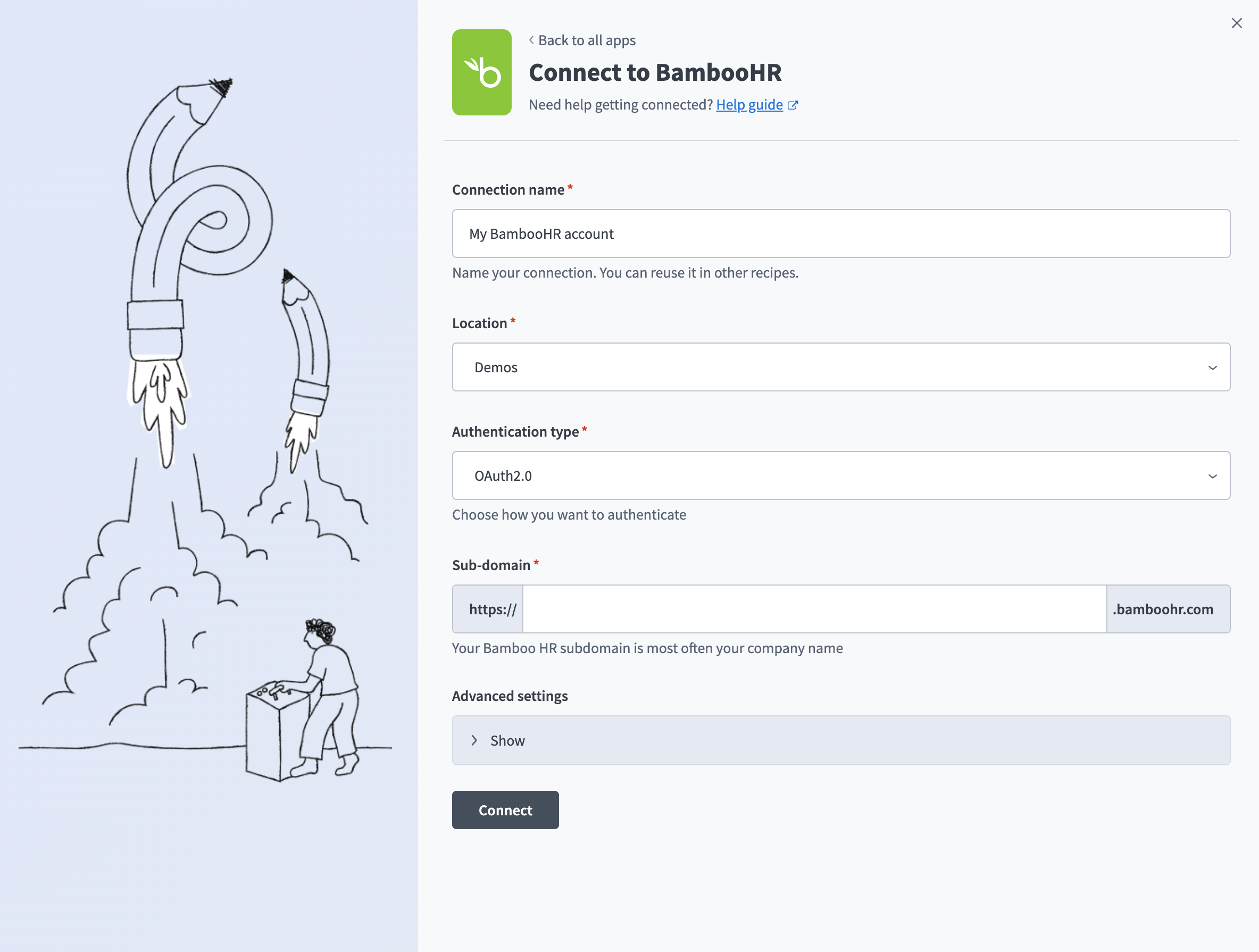Open the Location dropdown showing Demos
1259x952 pixels.
[840, 367]
